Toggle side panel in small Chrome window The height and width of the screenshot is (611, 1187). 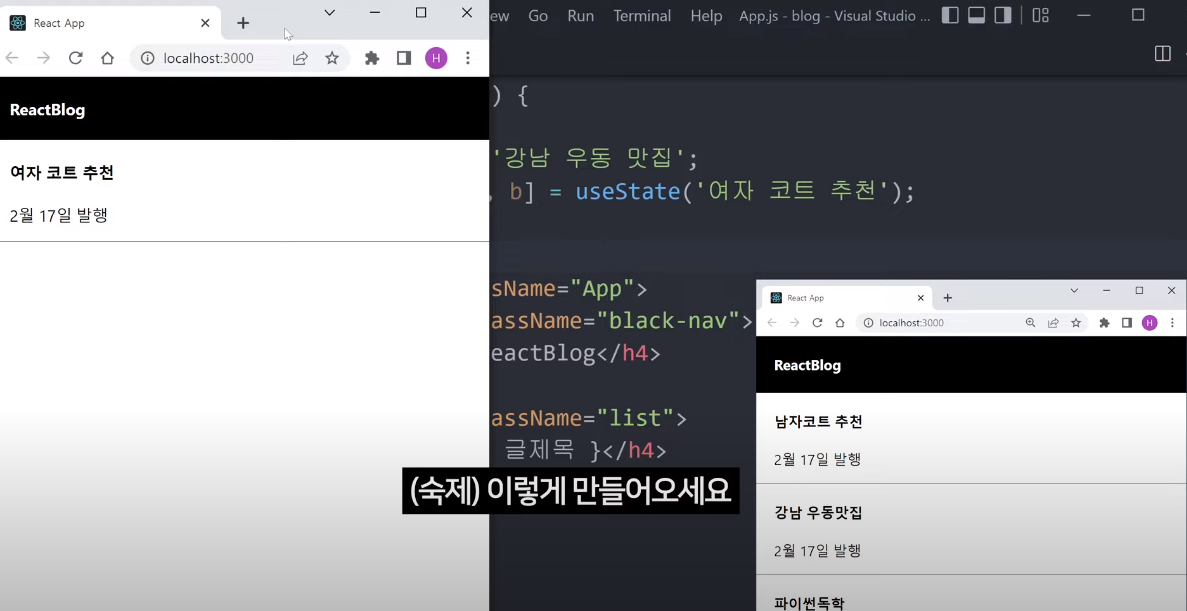pos(1126,323)
